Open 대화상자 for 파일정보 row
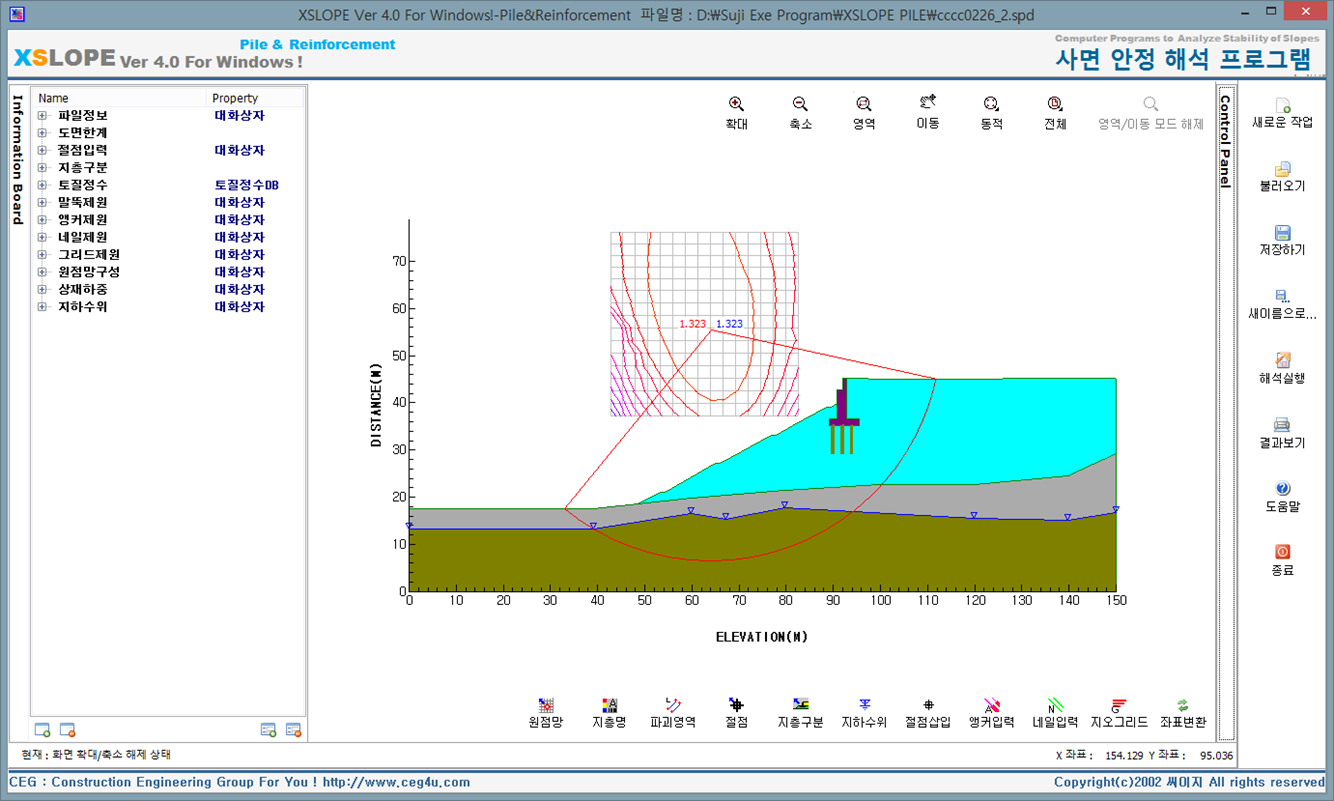This screenshot has width=1334, height=801. [239, 115]
